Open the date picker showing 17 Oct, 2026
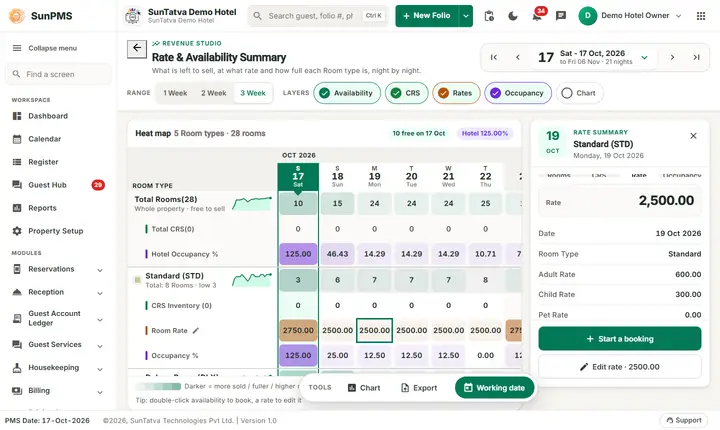This screenshot has width=720, height=430. 593,57
